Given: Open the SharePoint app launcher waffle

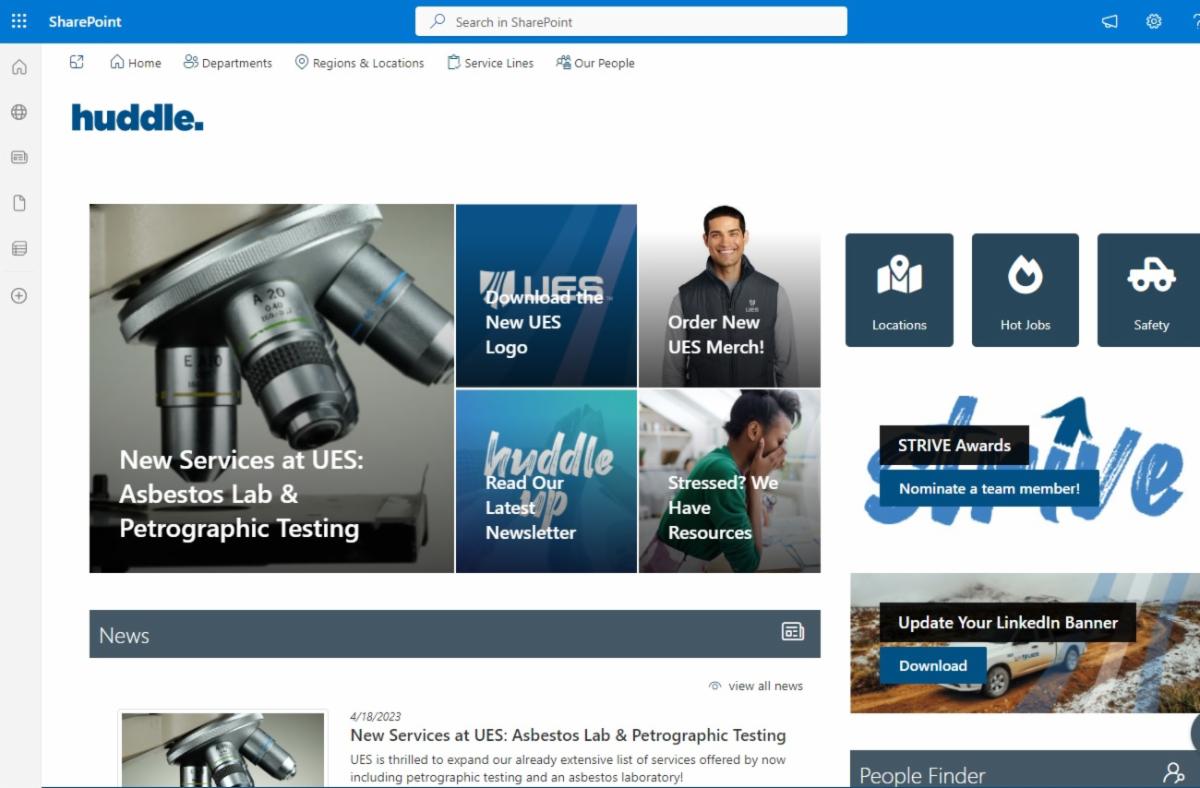Looking at the screenshot, I should 19,21.
